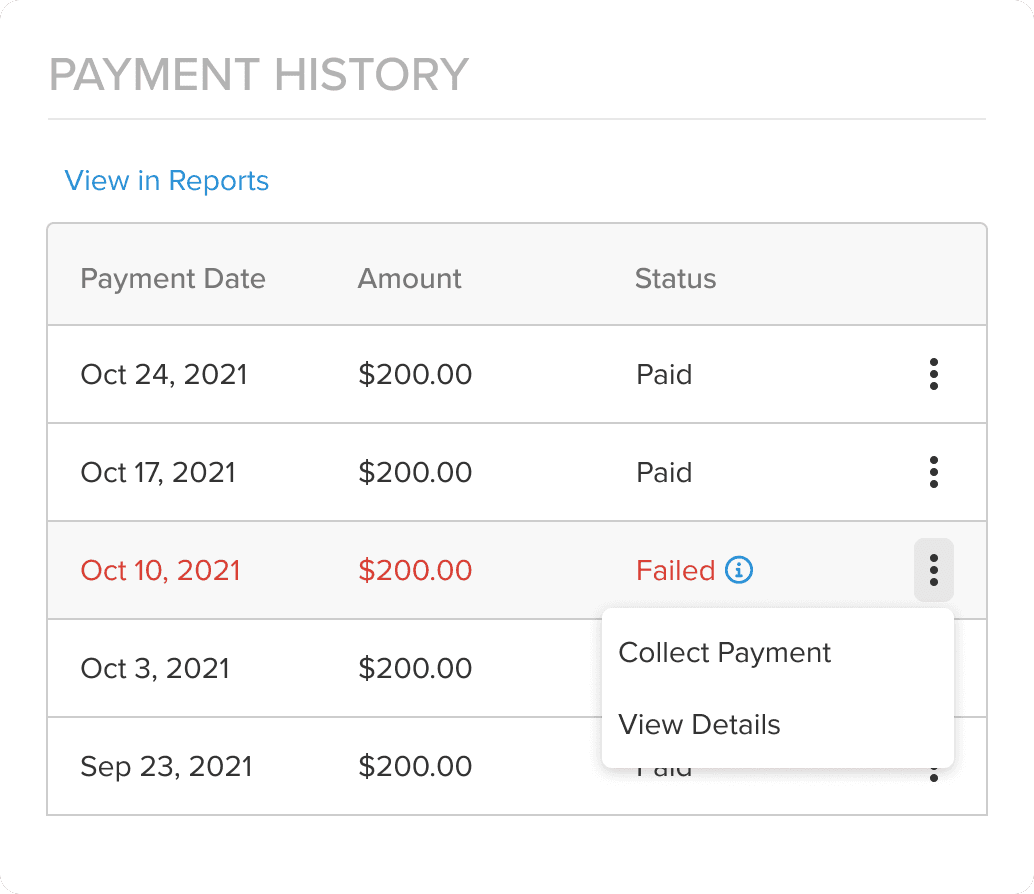
Task: Click the info icon beside Failed status
Action: tap(739, 570)
